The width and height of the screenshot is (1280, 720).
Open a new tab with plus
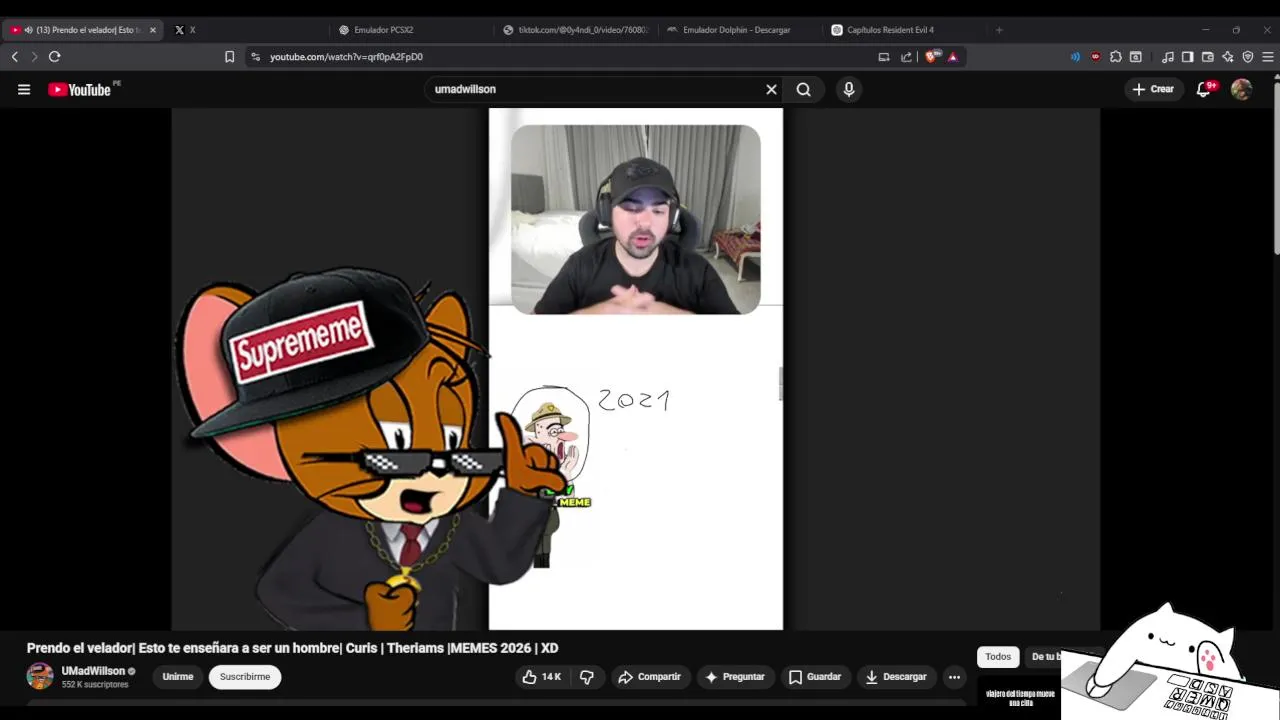coord(998,30)
